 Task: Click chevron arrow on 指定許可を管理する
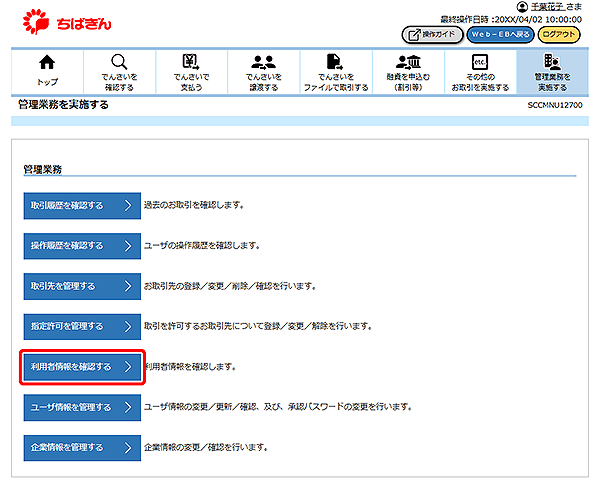point(128,327)
